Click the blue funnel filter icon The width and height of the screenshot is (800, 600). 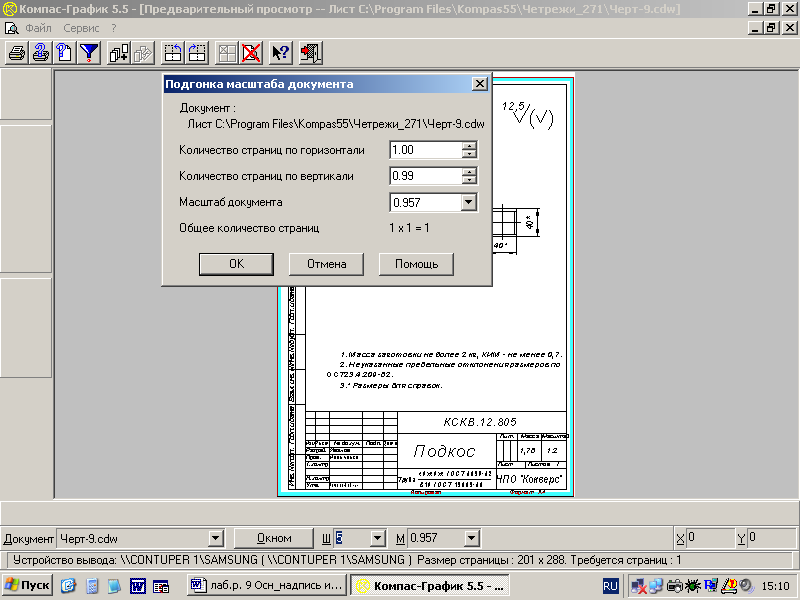pyautogui.click(x=89, y=53)
